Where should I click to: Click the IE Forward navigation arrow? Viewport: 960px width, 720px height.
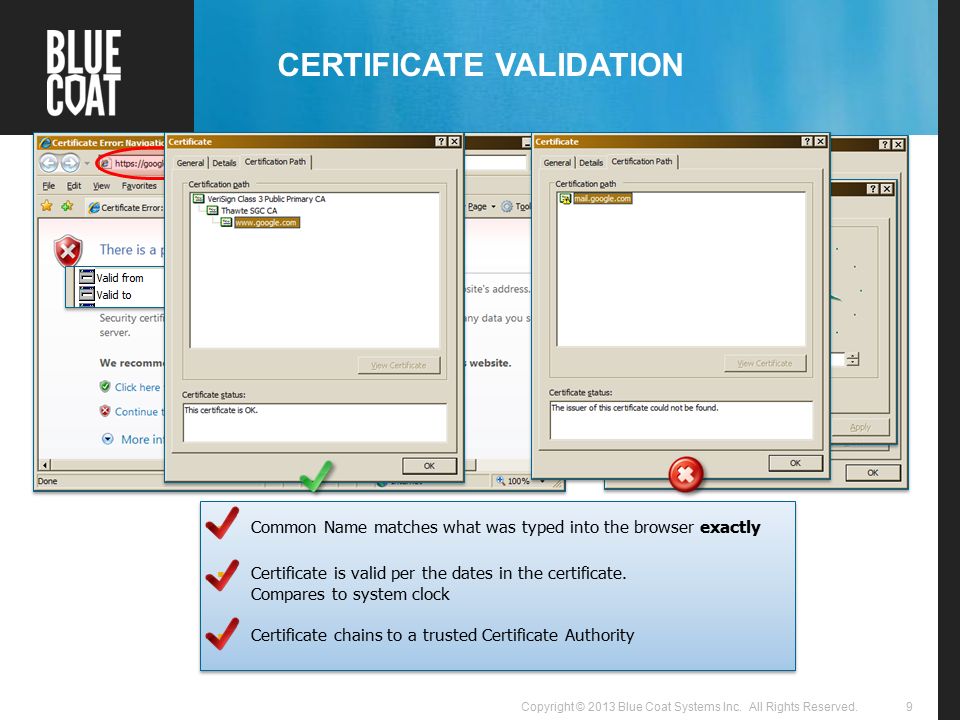(70, 163)
